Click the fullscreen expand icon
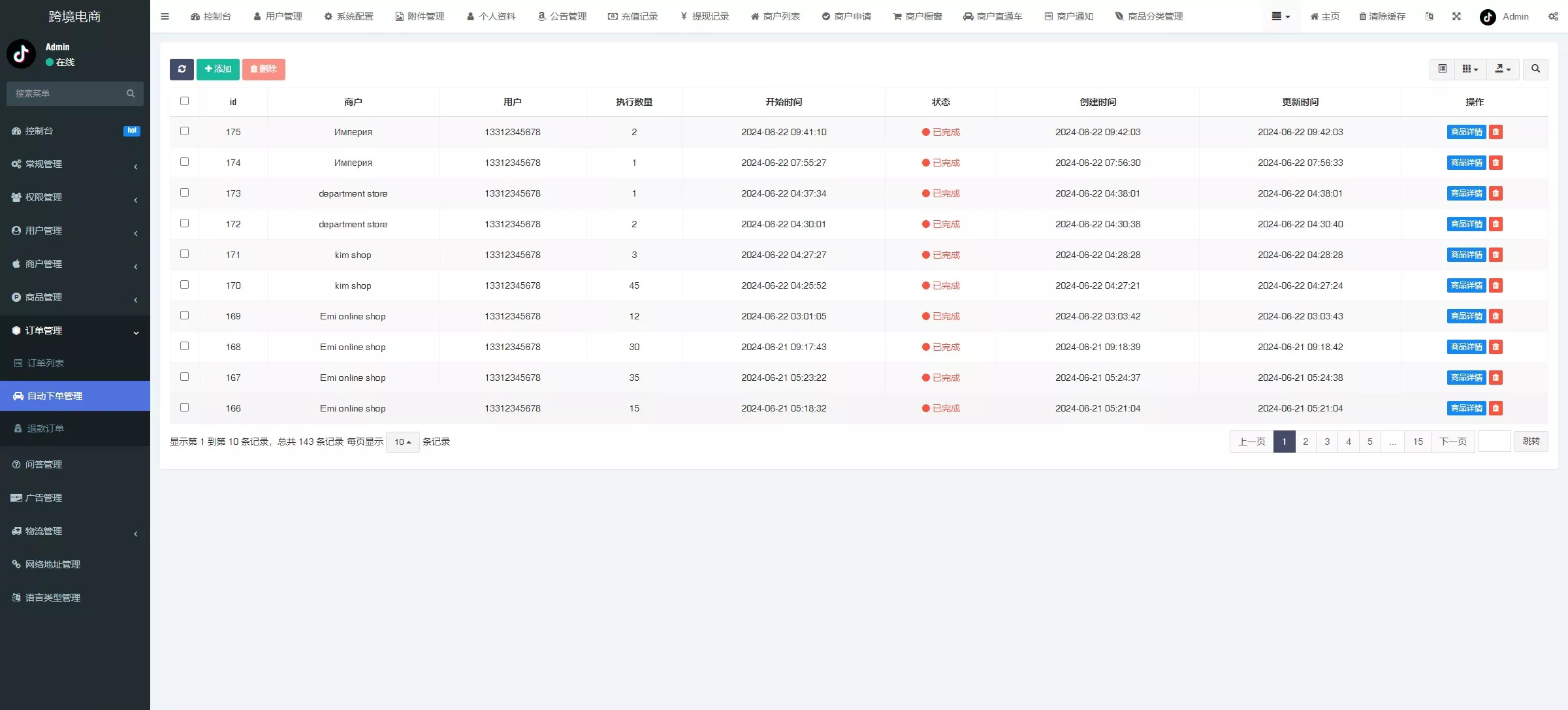The image size is (1568, 710). (1456, 16)
